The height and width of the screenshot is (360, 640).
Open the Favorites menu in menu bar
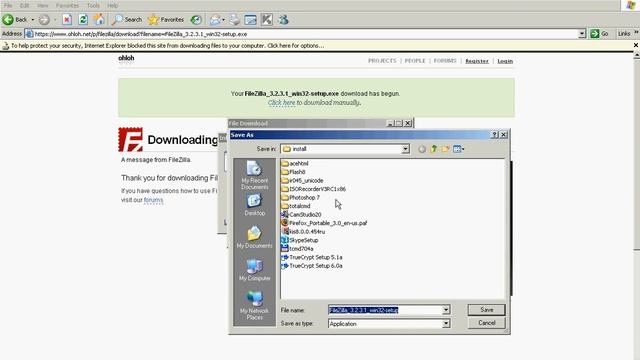pyautogui.click(x=67, y=5)
